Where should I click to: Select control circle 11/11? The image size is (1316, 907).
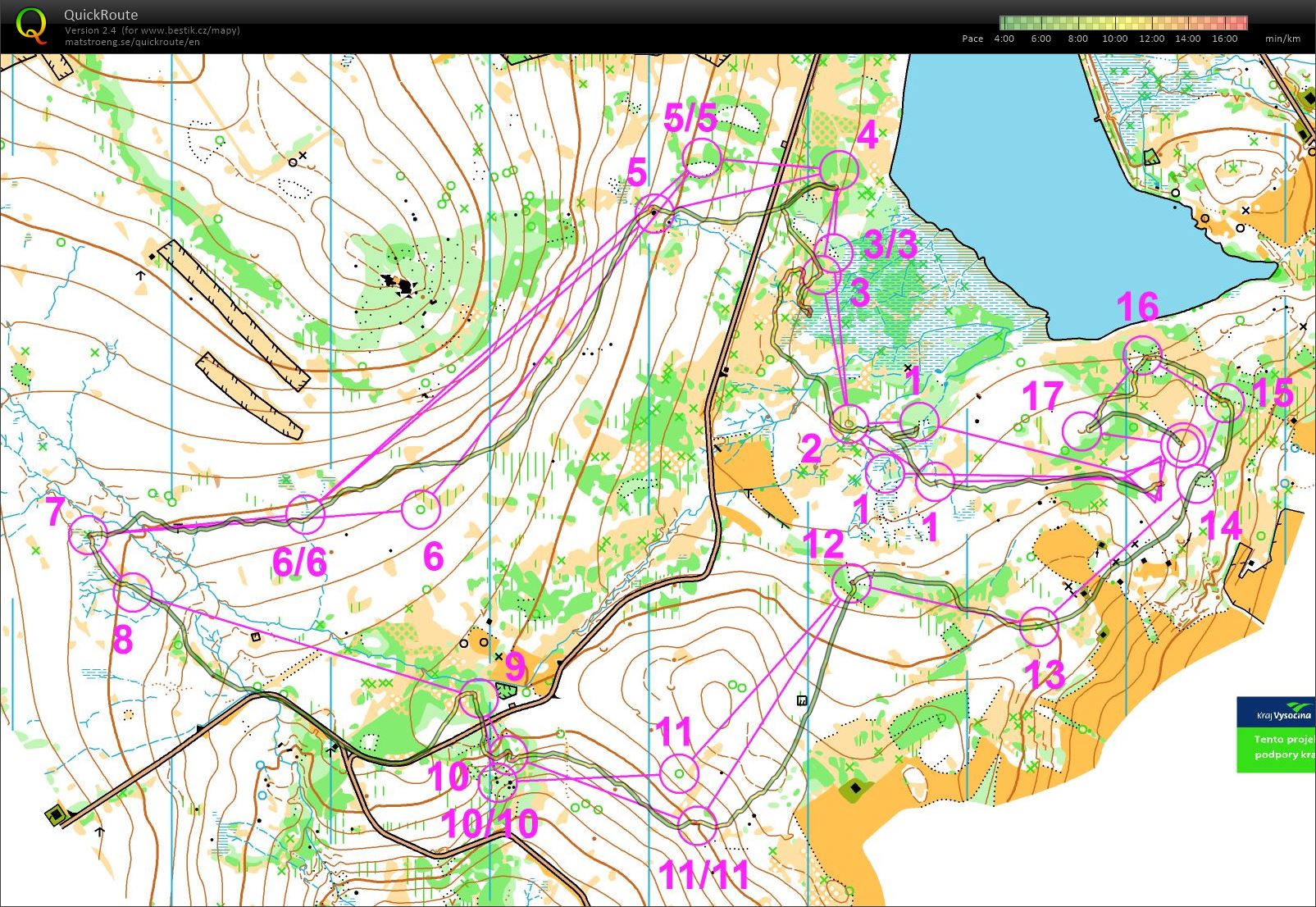(x=698, y=825)
